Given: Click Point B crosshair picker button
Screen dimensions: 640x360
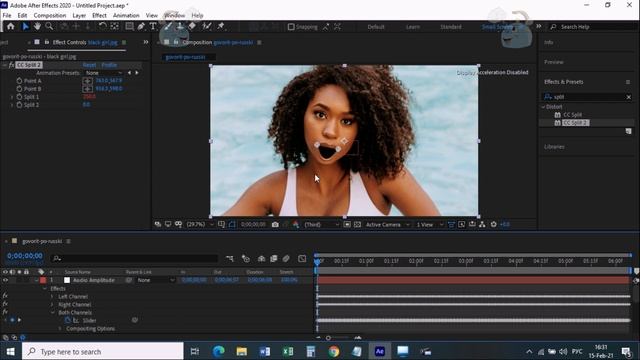Looking at the screenshot, I should pyautogui.click(x=87, y=89).
